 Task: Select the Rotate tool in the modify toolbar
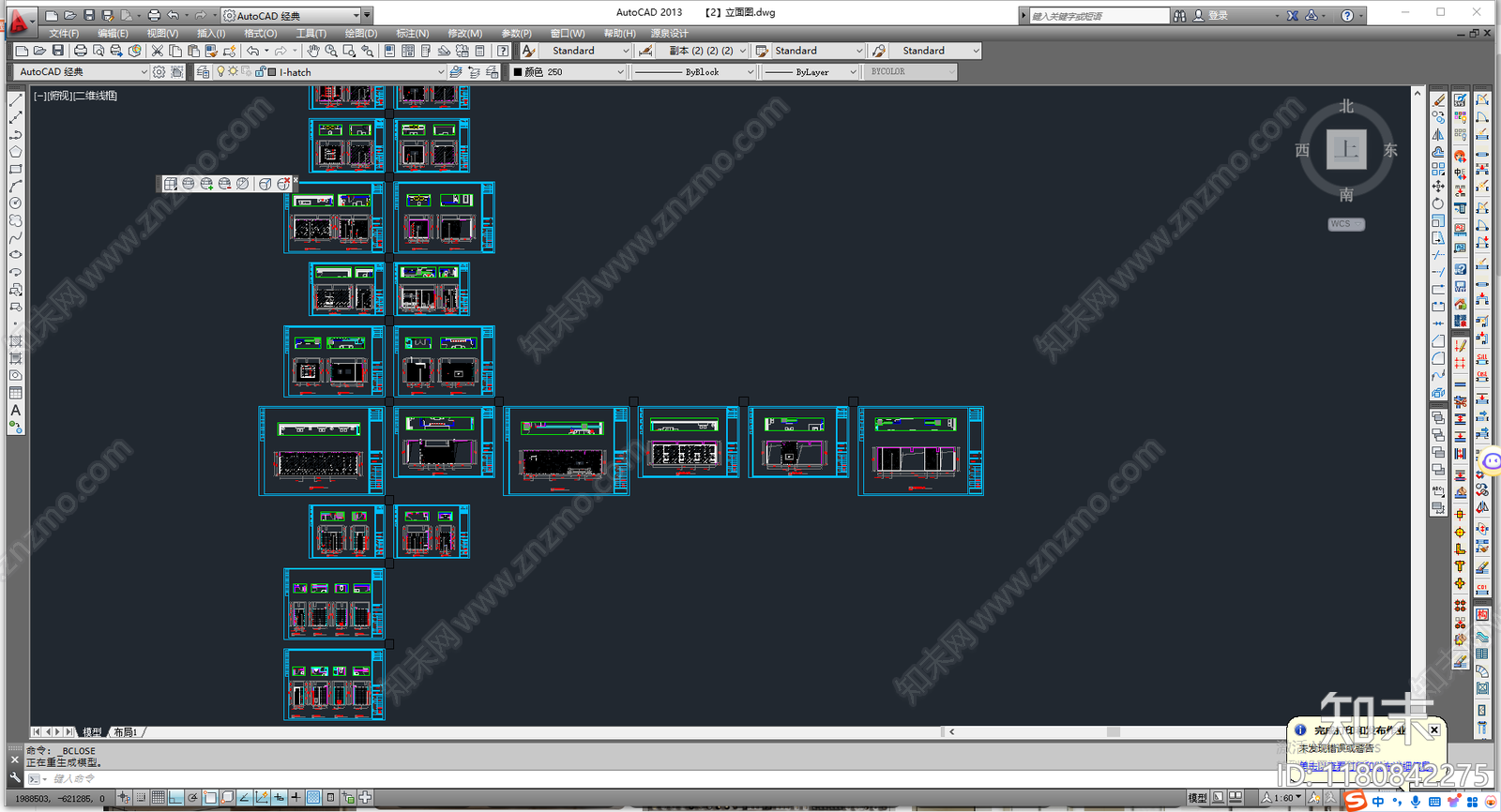(1438, 203)
